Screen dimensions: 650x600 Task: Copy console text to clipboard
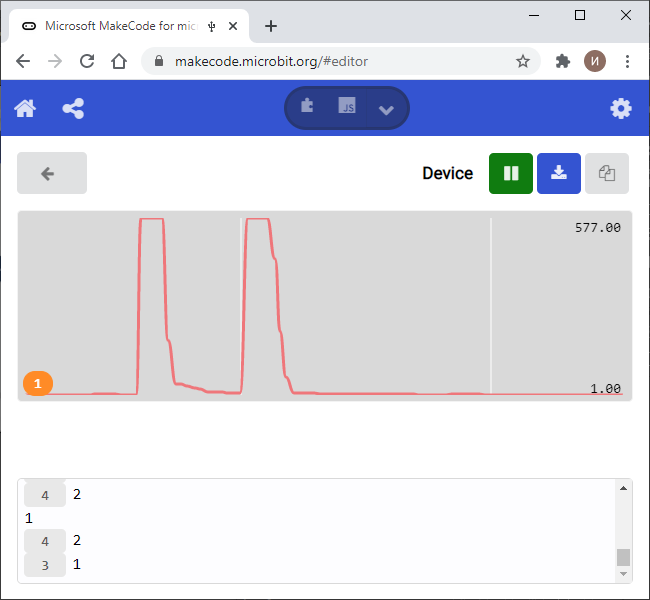point(607,173)
